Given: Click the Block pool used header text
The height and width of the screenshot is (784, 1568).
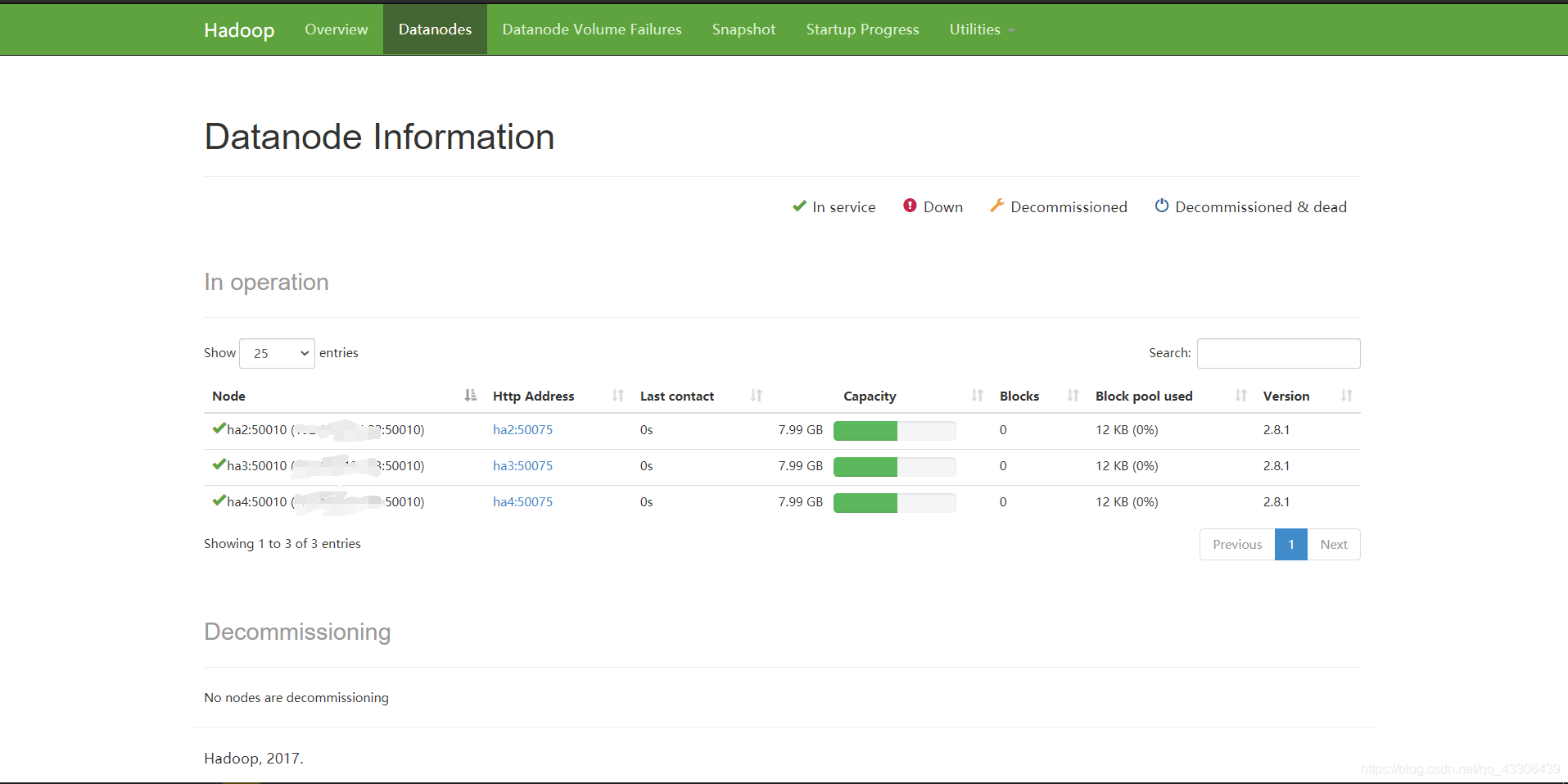Looking at the screenshot, I should click(x=1144, y=397).
